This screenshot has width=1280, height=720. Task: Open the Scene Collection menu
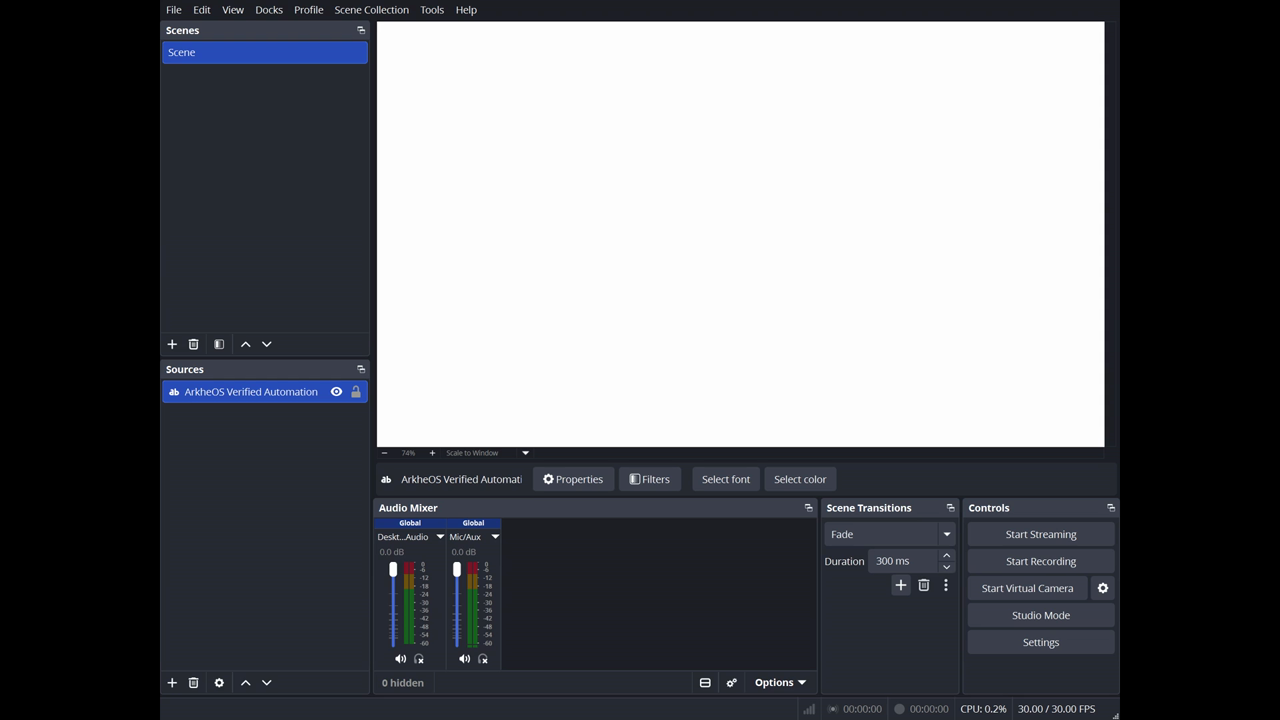tap(372, 10)
